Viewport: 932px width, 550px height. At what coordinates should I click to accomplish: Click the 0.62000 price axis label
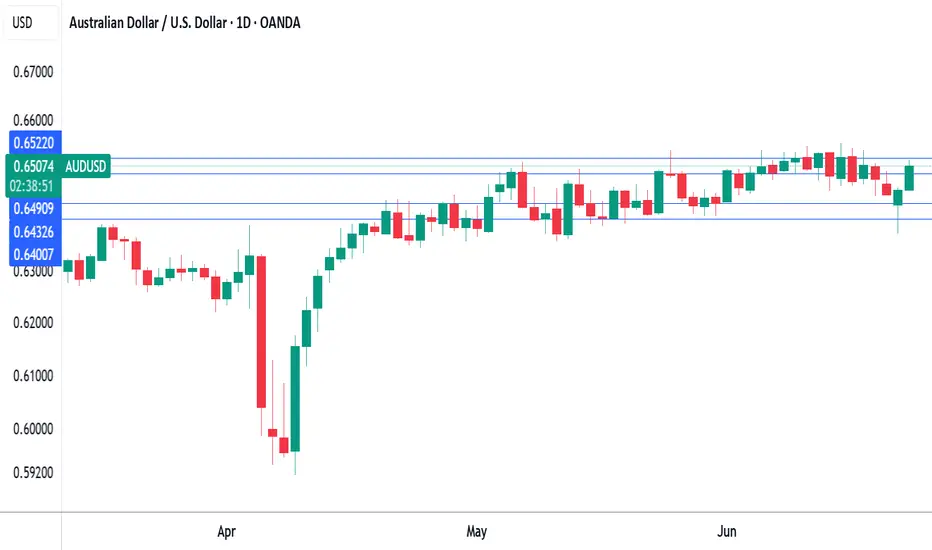pyautogui.click(x=33, y=323)
